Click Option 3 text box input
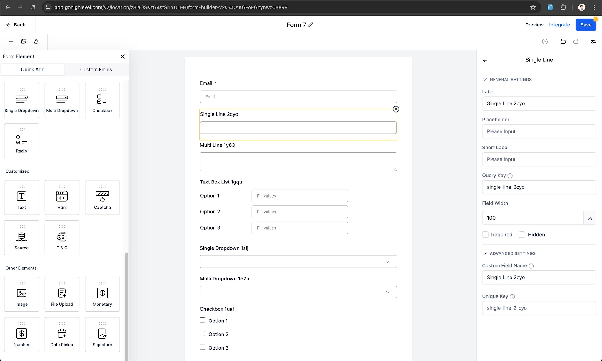The height and width of the screenshot is (361, 602). [x=300, y=228]
